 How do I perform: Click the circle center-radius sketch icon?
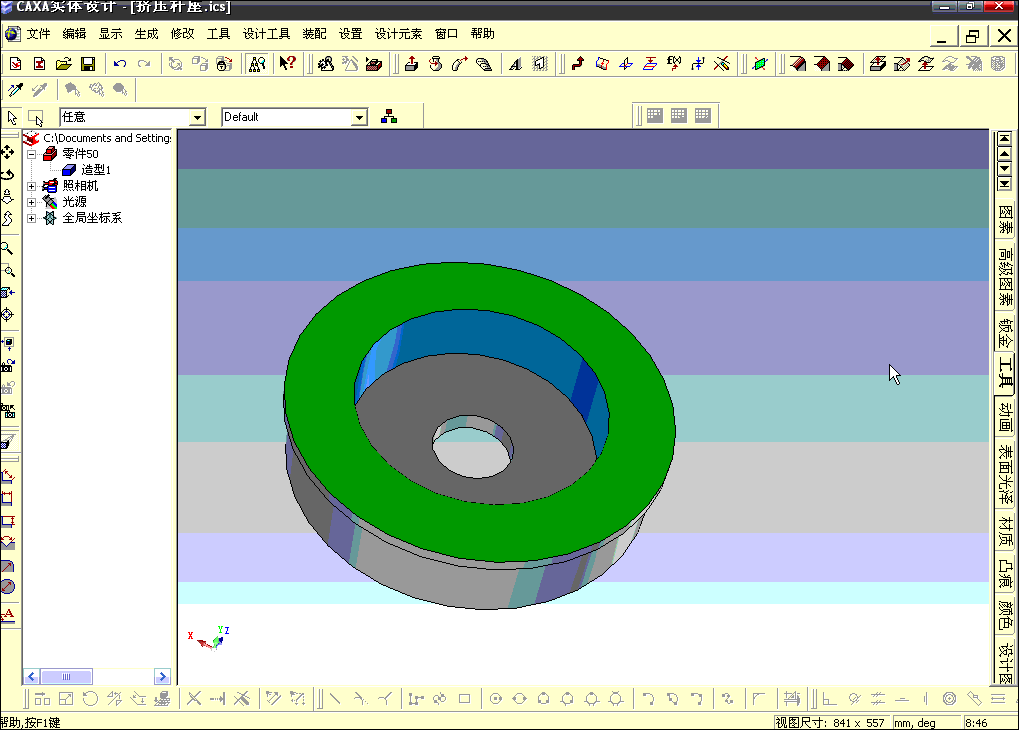pos(496,699)
